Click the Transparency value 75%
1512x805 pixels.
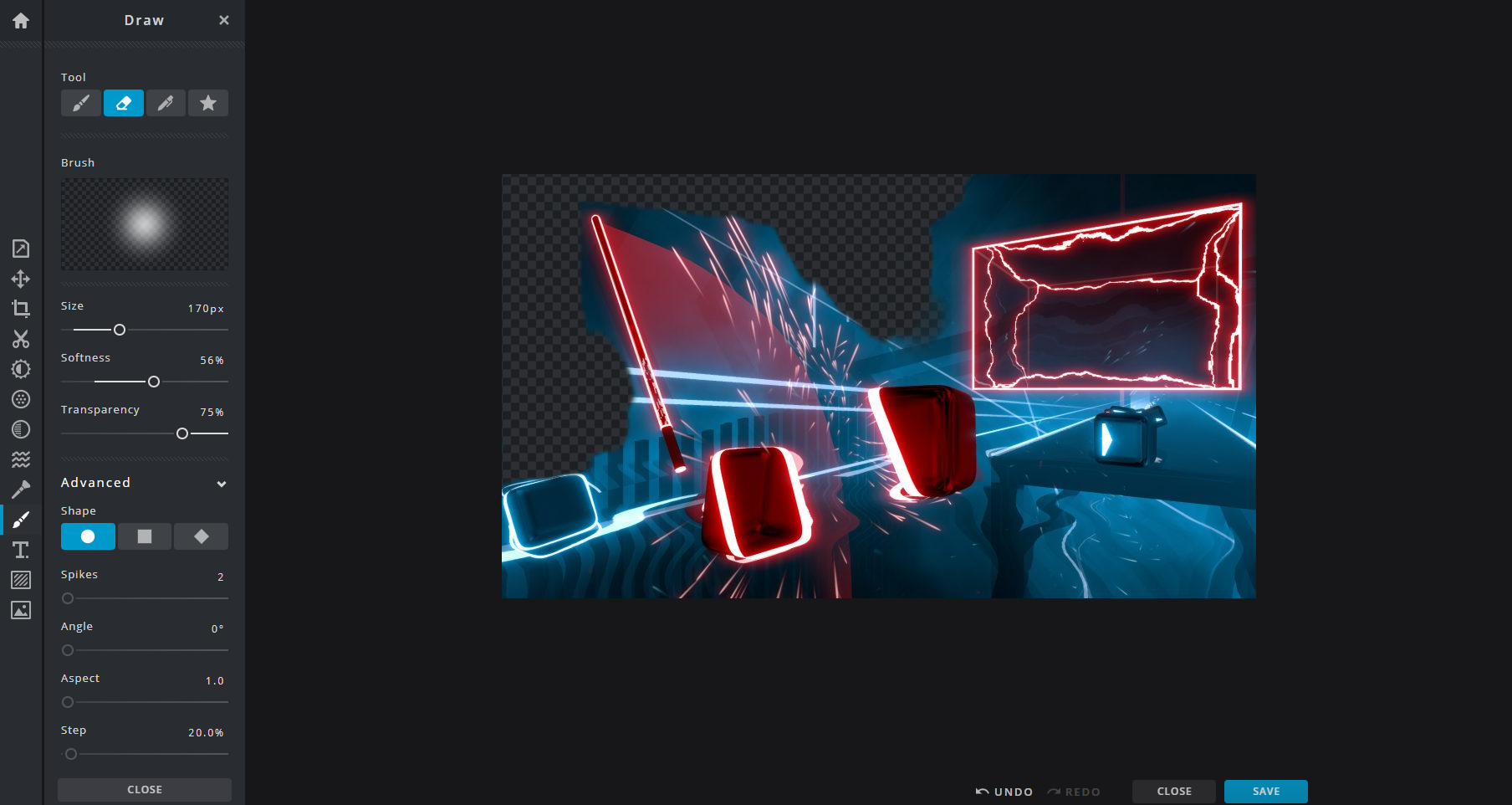point(212,413)
